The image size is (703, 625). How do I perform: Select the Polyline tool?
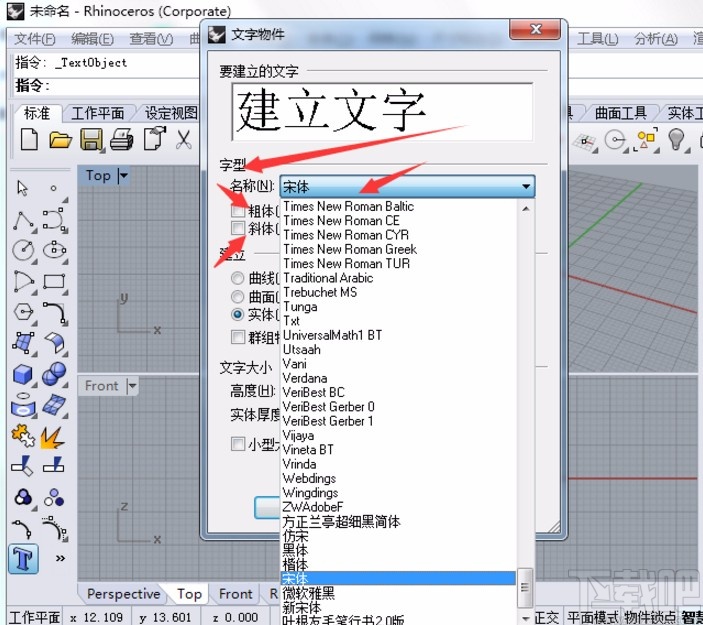[23, 221]
